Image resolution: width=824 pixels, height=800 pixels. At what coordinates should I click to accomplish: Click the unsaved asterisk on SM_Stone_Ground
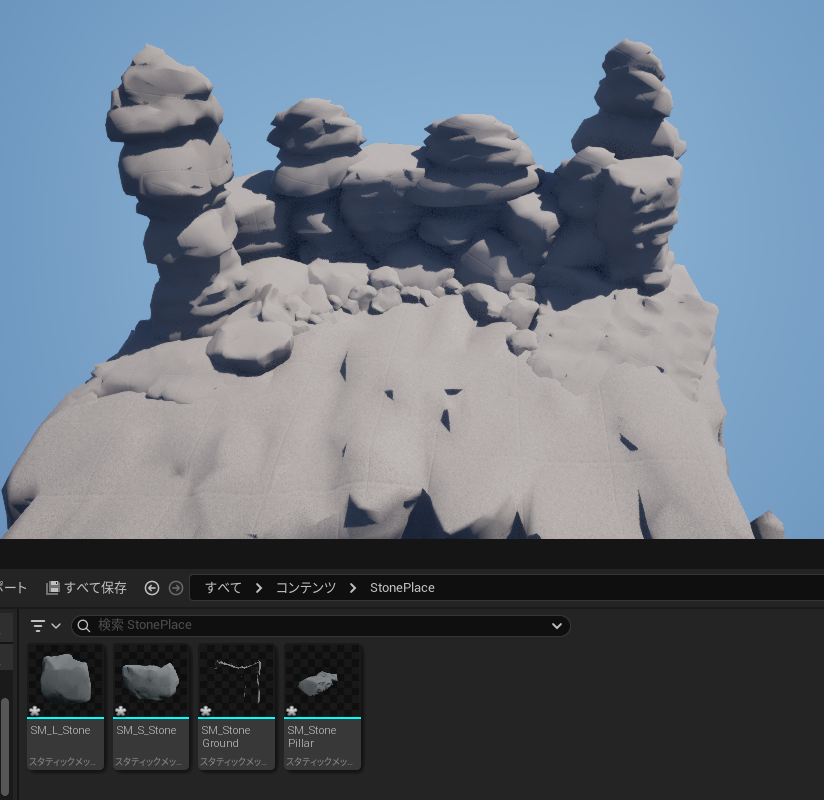click(x=206, y=711)
